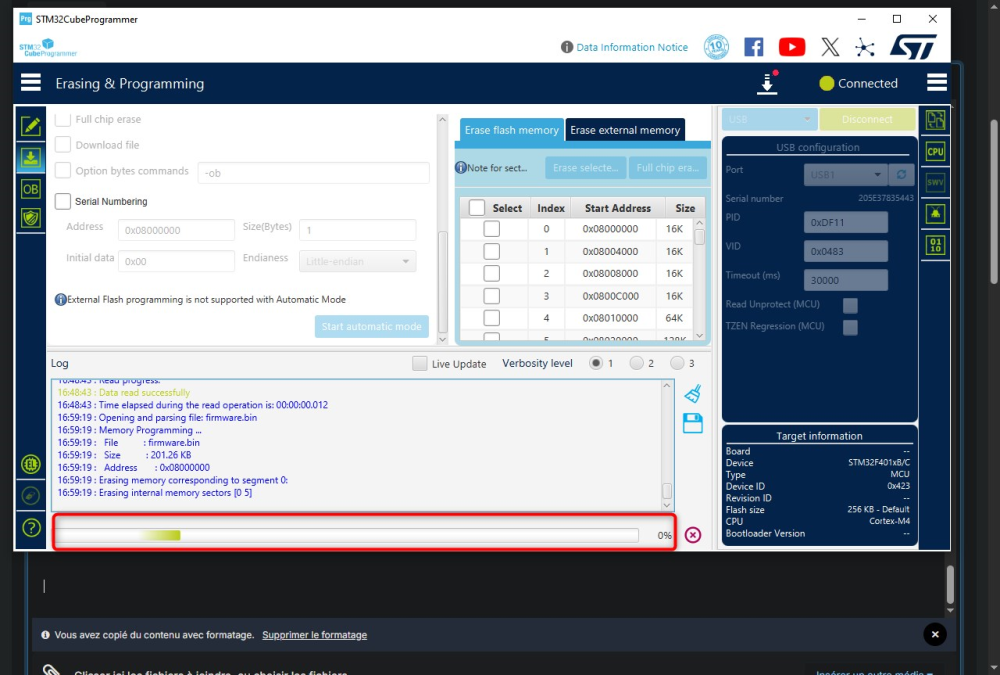The image size is (1000, 675).
Task: Select the Erasing & Programming download icon
Action: click(31, 158)
